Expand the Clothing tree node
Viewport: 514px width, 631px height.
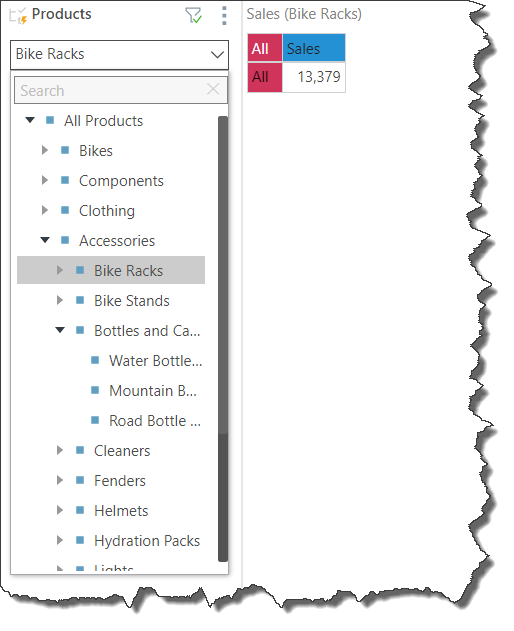pyautogui.click(x=45, y=210)
